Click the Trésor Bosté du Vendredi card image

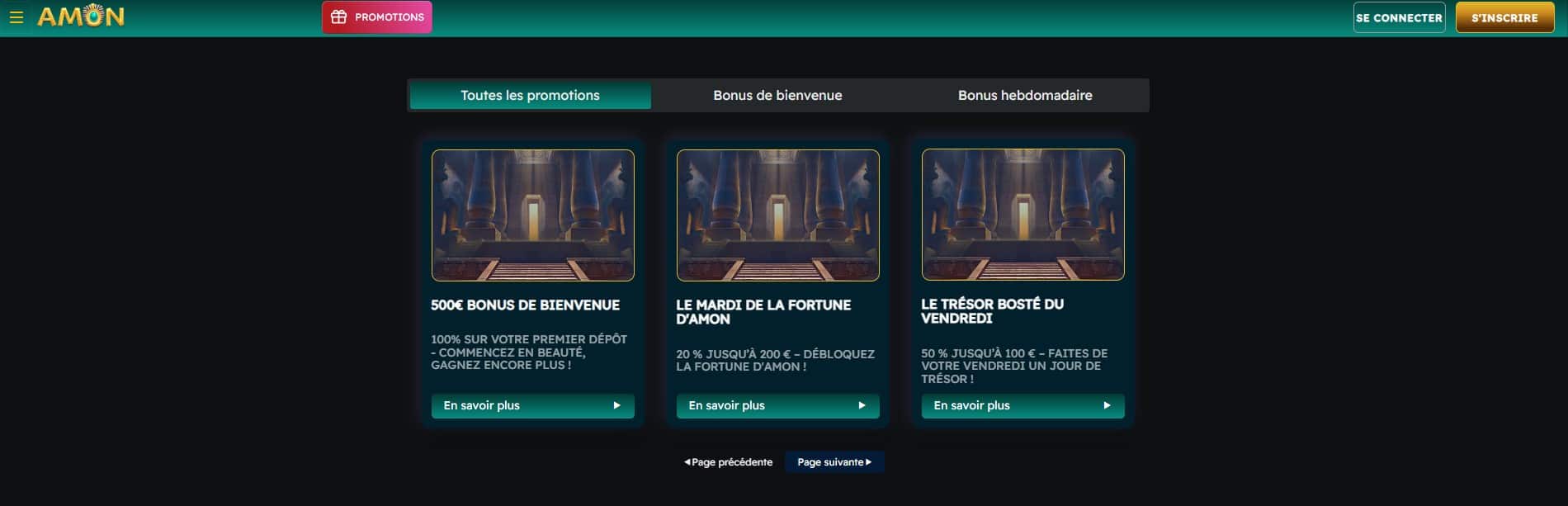pyautogui.click(x=1023, y=215)
